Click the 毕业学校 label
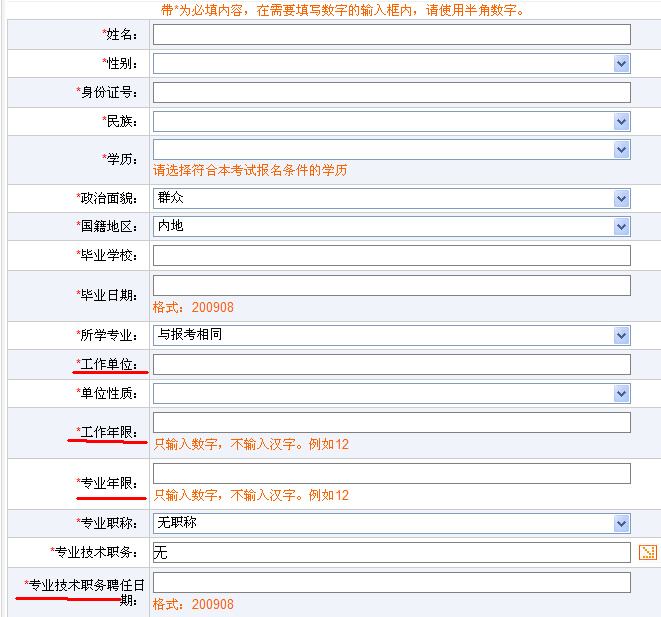Viewport: 661px width, 617px height. [x=107, y=255]
